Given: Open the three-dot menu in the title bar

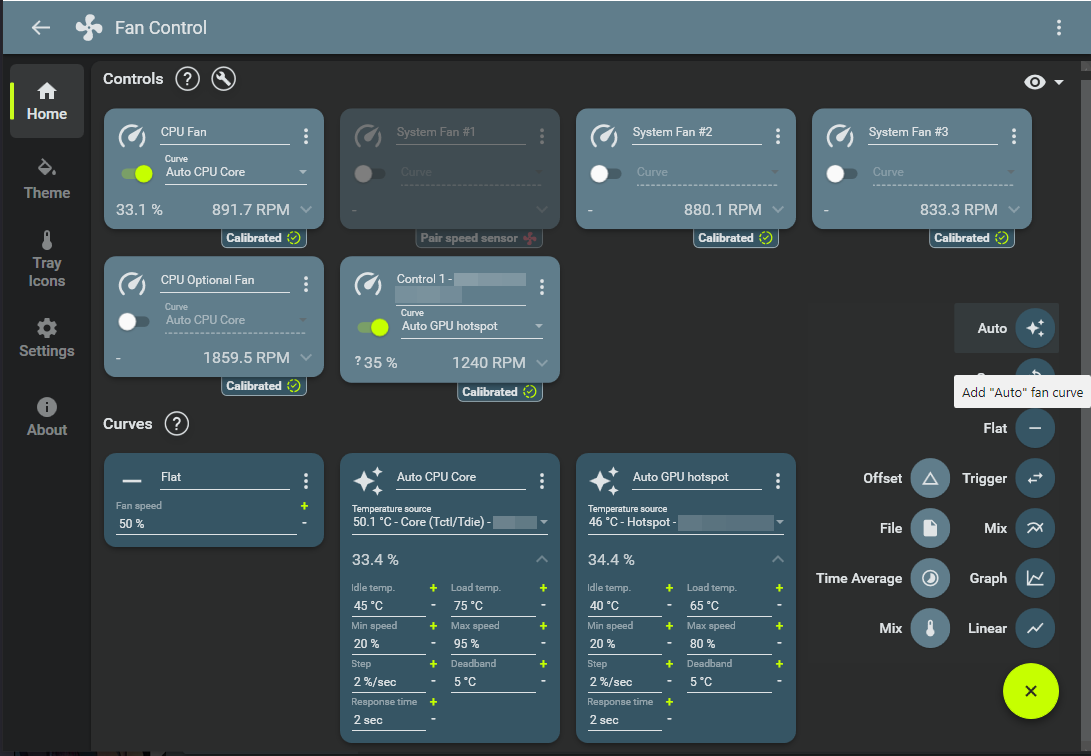Looking at the screenshot, I should pyautogui.click(x=1058, y=28).
